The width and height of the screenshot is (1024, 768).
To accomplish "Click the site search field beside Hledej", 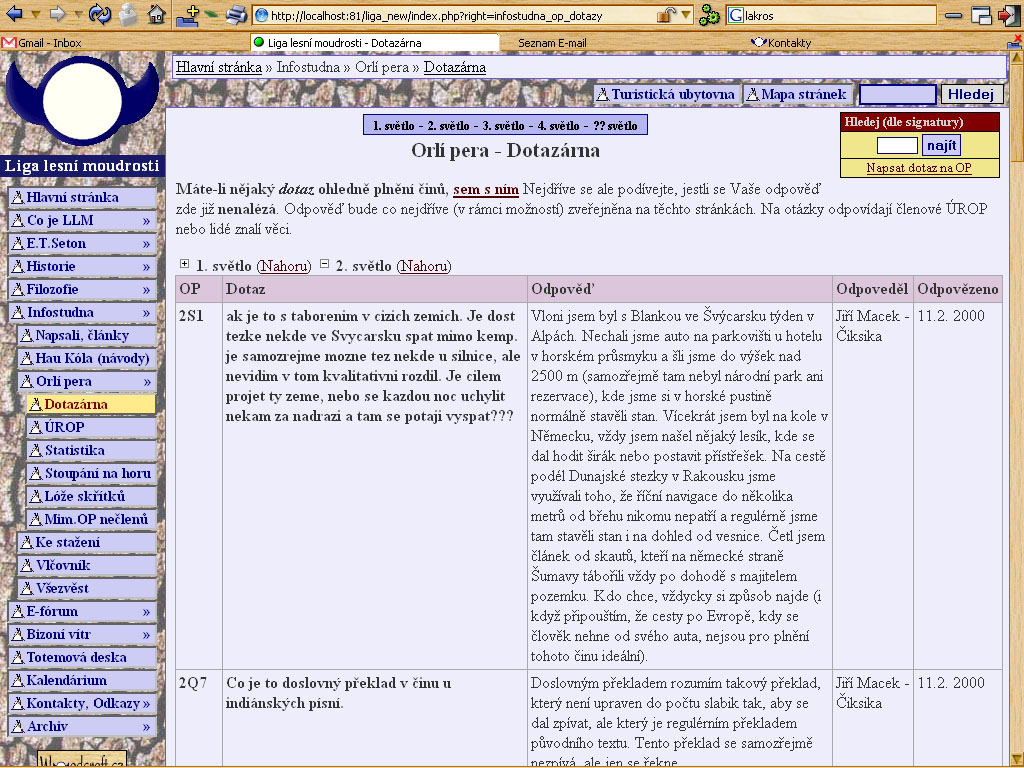I will [x=897, y=95].
